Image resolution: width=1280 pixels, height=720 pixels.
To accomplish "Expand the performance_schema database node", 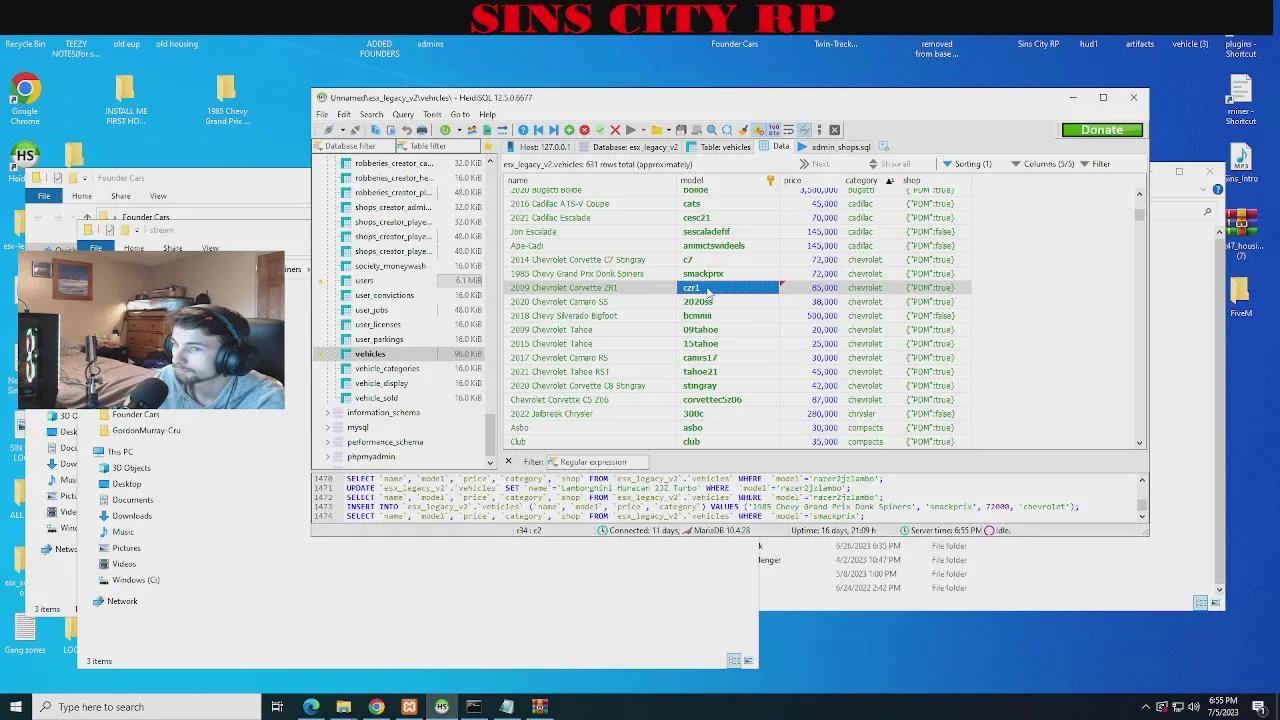I will coord(327,442).
